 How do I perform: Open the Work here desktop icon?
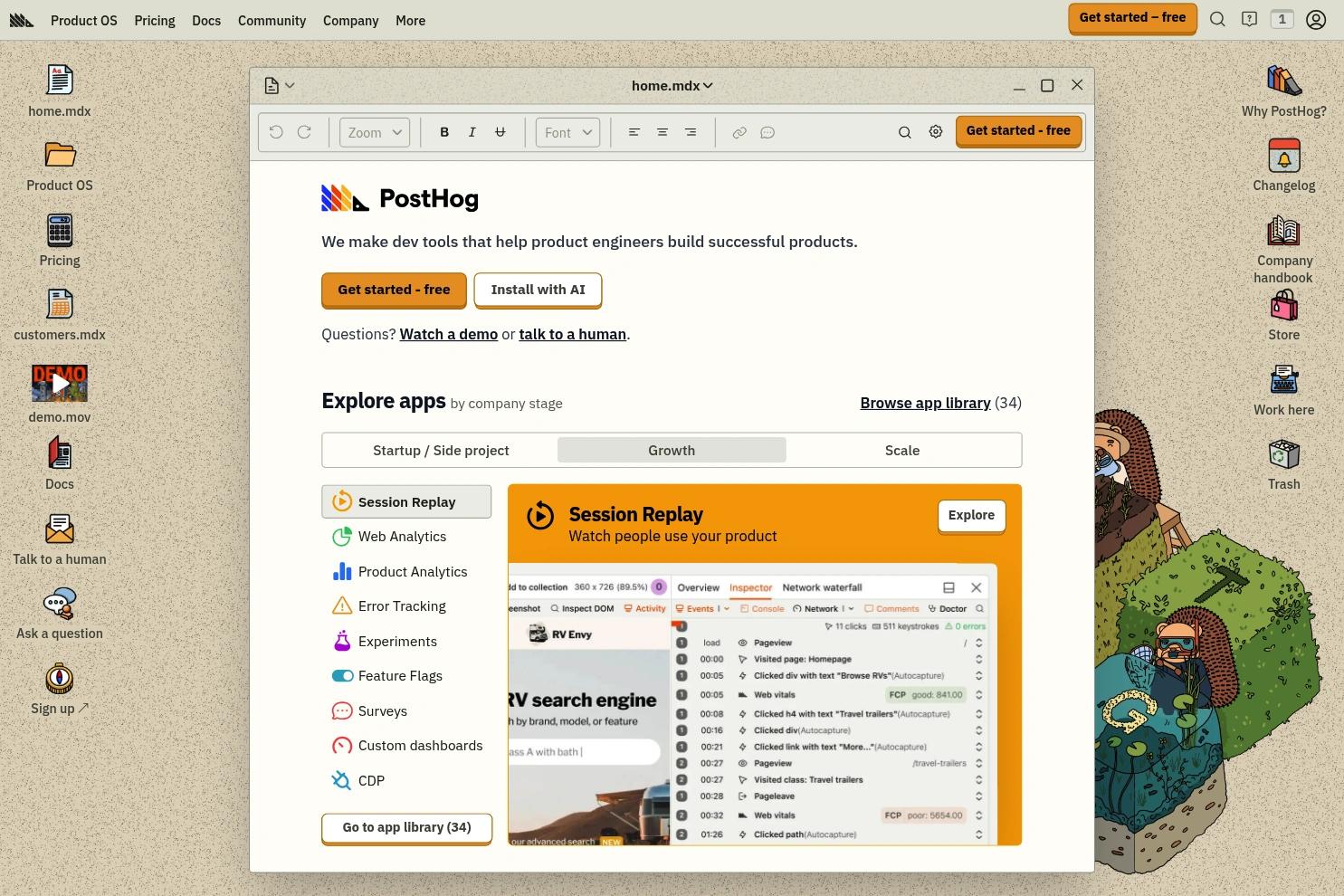[1283, 390]
